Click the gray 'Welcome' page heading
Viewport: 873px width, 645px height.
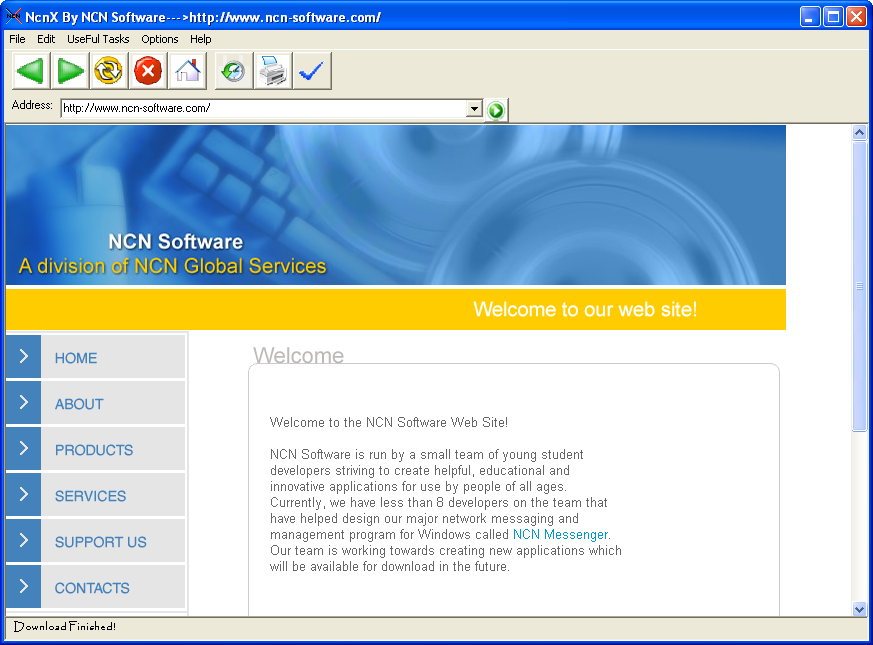pos(298,355)
